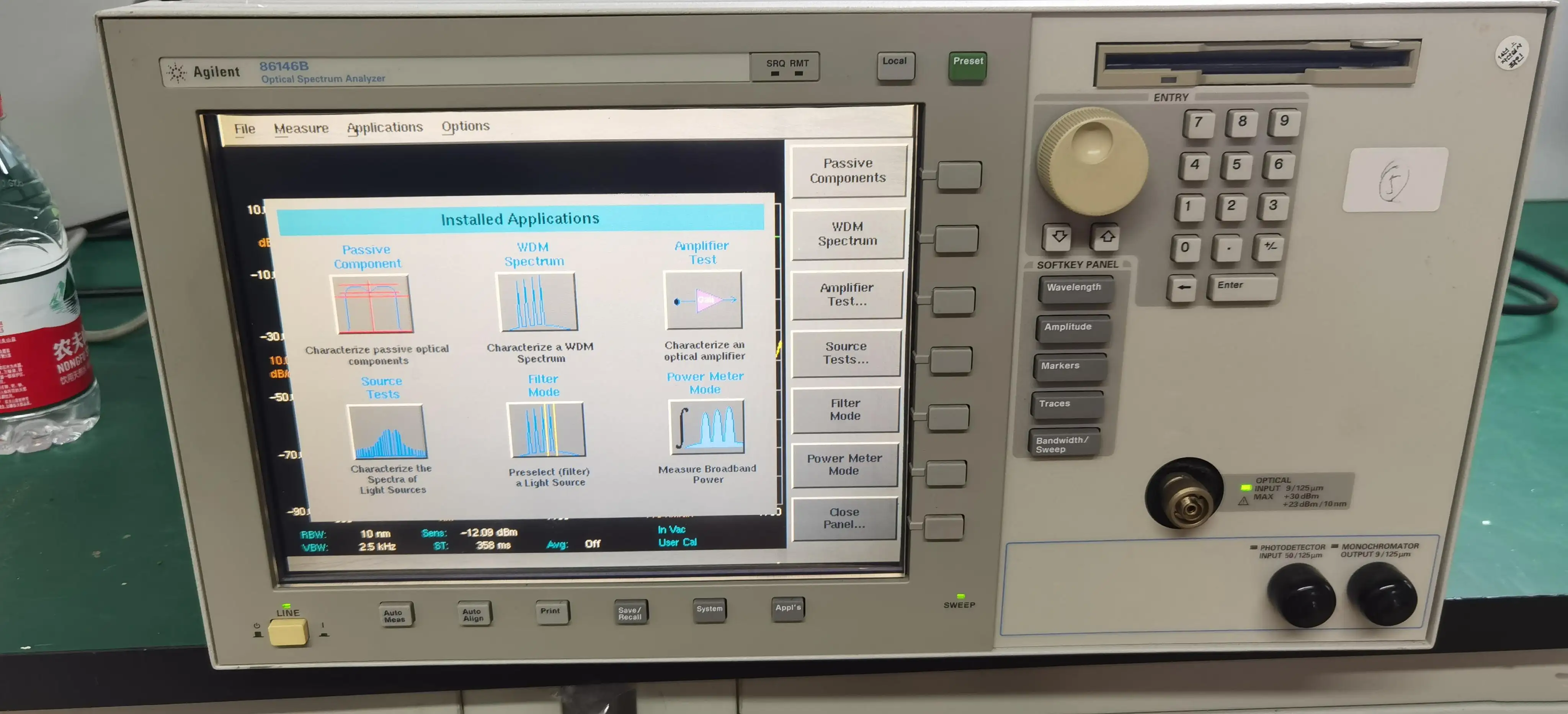Click the Save/Recall button

pos(630,612)
